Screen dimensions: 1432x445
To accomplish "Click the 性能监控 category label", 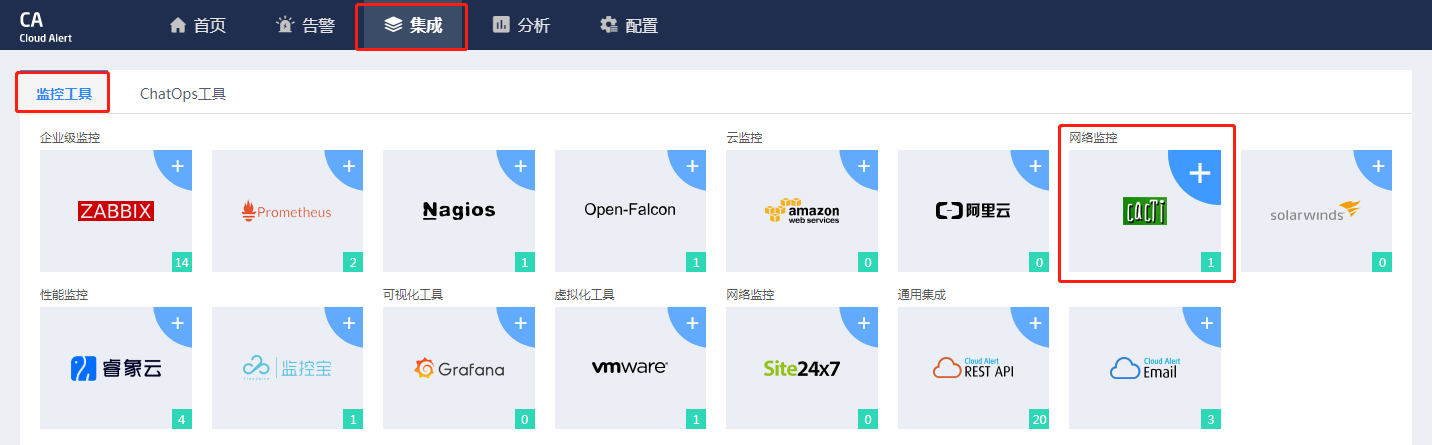I will [x=64, y=295].
